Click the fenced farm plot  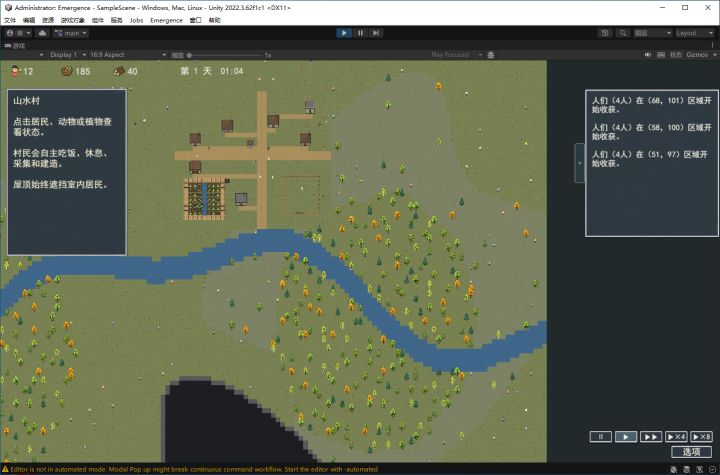point(204,199)
